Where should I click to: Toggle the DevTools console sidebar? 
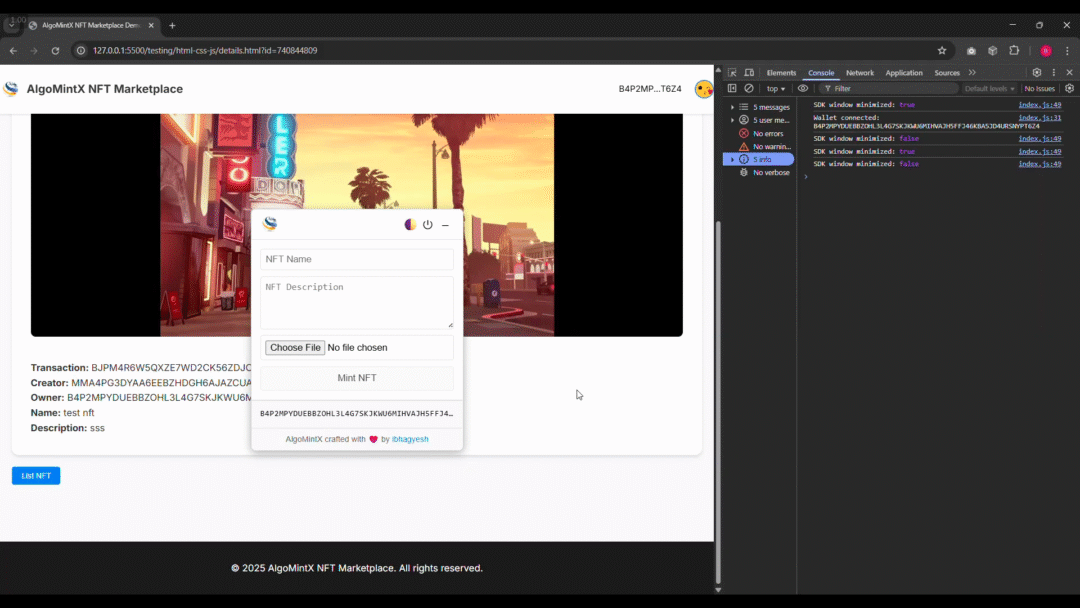(x=732, y=88)
